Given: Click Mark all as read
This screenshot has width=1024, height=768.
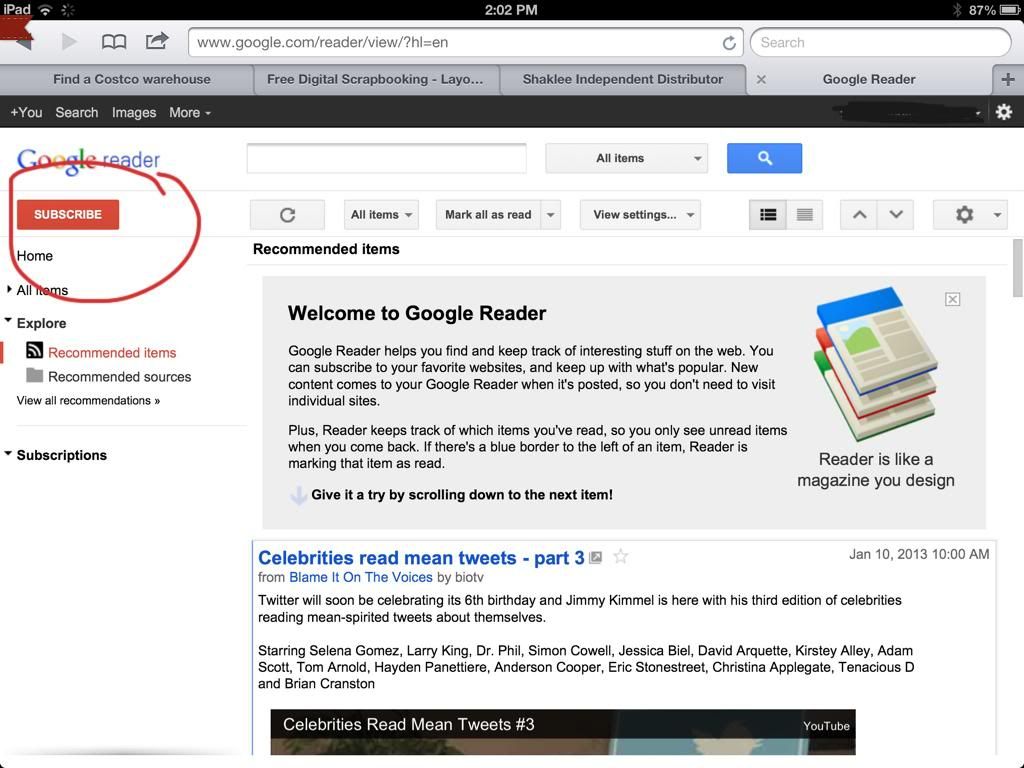Looking at the screenshot, I should [x=488, y=215].
